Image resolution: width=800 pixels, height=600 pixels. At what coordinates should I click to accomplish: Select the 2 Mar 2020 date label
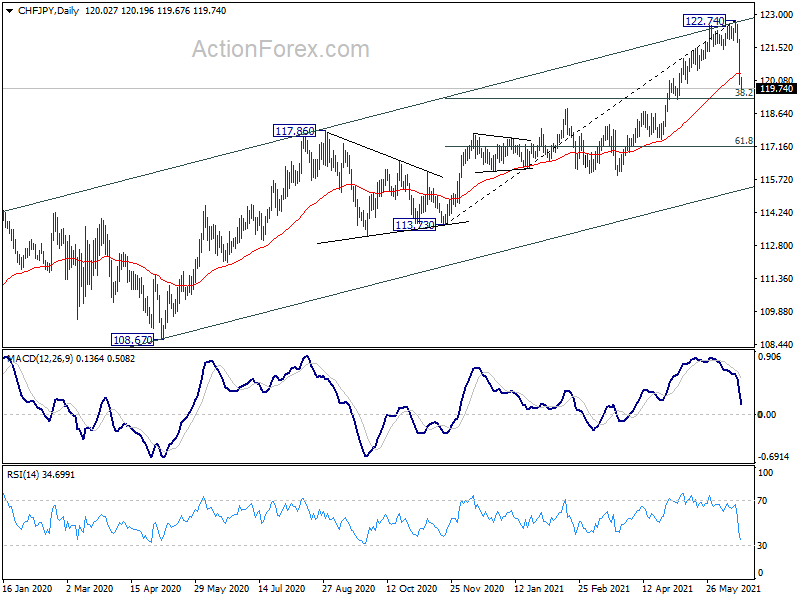[x=90, y=588]
